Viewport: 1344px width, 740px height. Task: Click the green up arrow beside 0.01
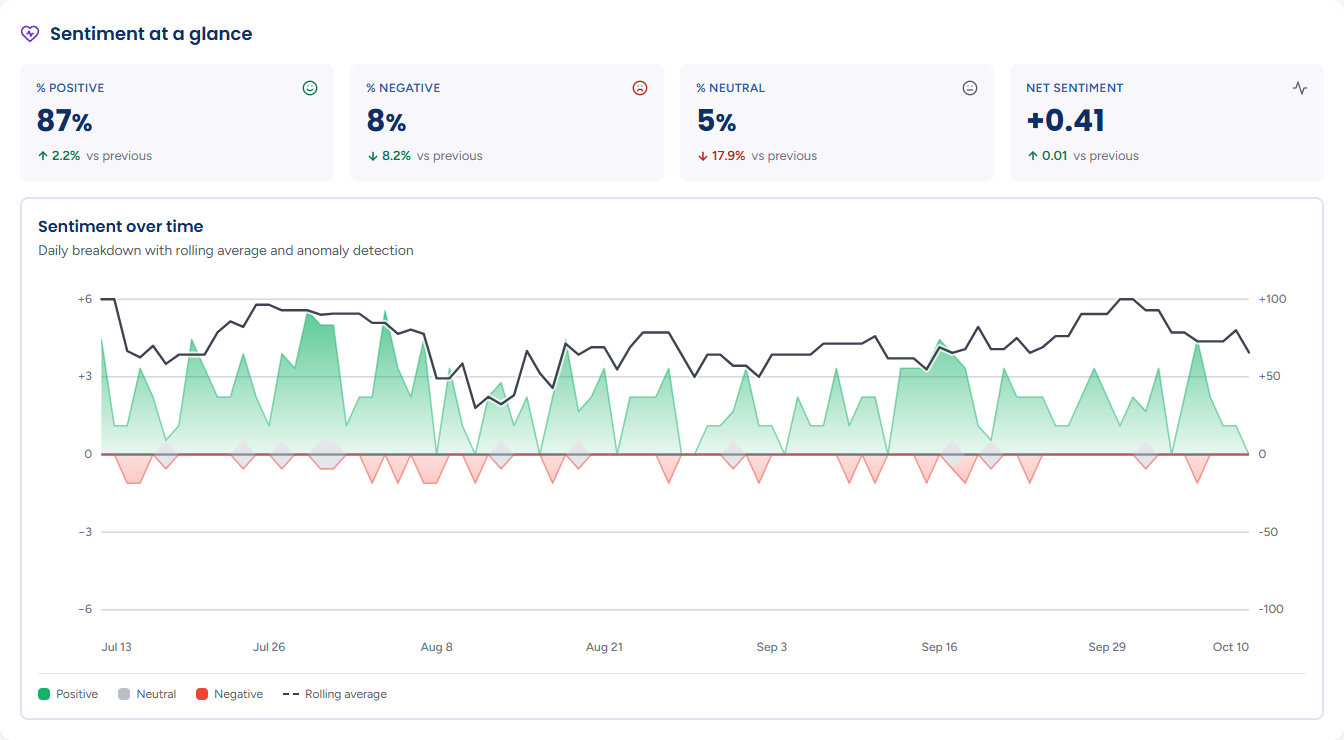tap(1032, 156)
